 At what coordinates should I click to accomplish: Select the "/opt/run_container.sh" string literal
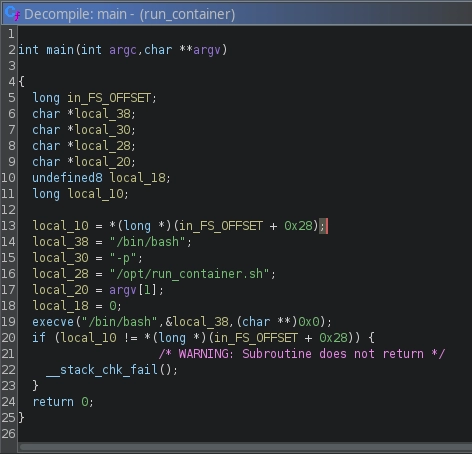[189, 274]
